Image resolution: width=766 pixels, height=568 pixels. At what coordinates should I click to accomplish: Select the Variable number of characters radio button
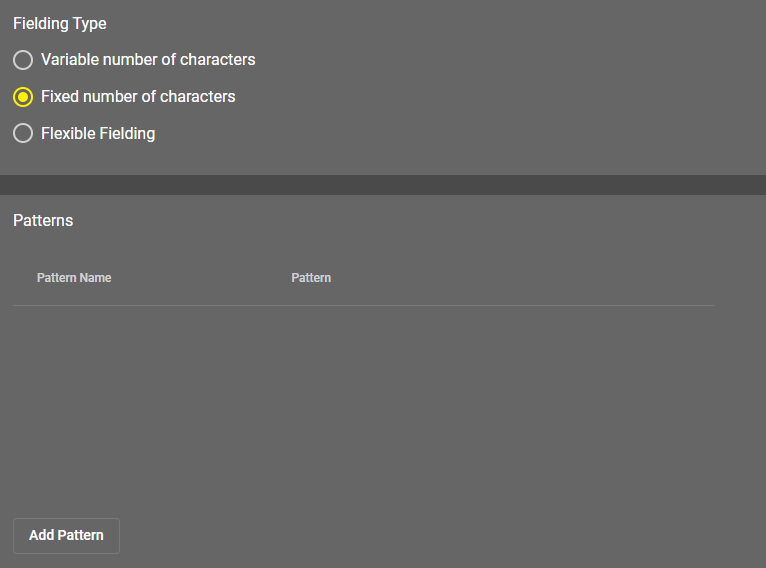[x=23, y=60]
